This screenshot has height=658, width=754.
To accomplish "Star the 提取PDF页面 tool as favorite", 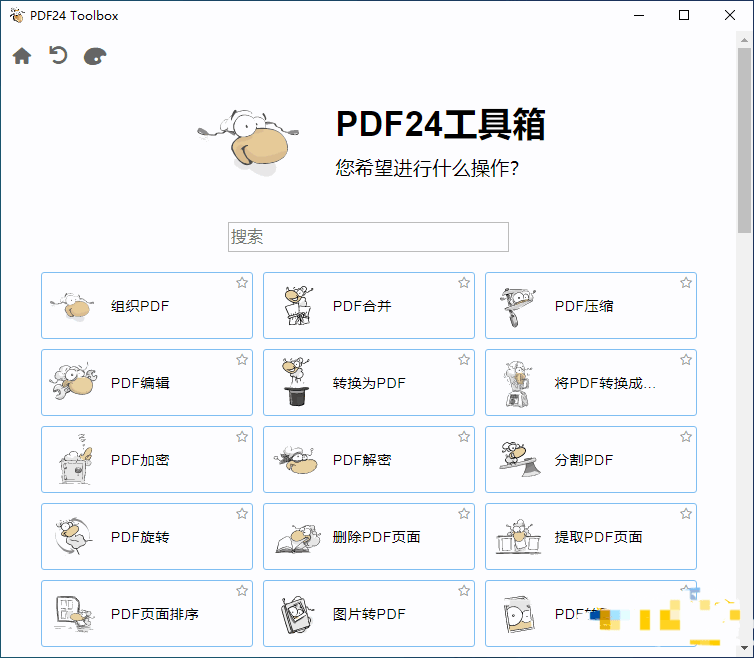I will (686, 514).
